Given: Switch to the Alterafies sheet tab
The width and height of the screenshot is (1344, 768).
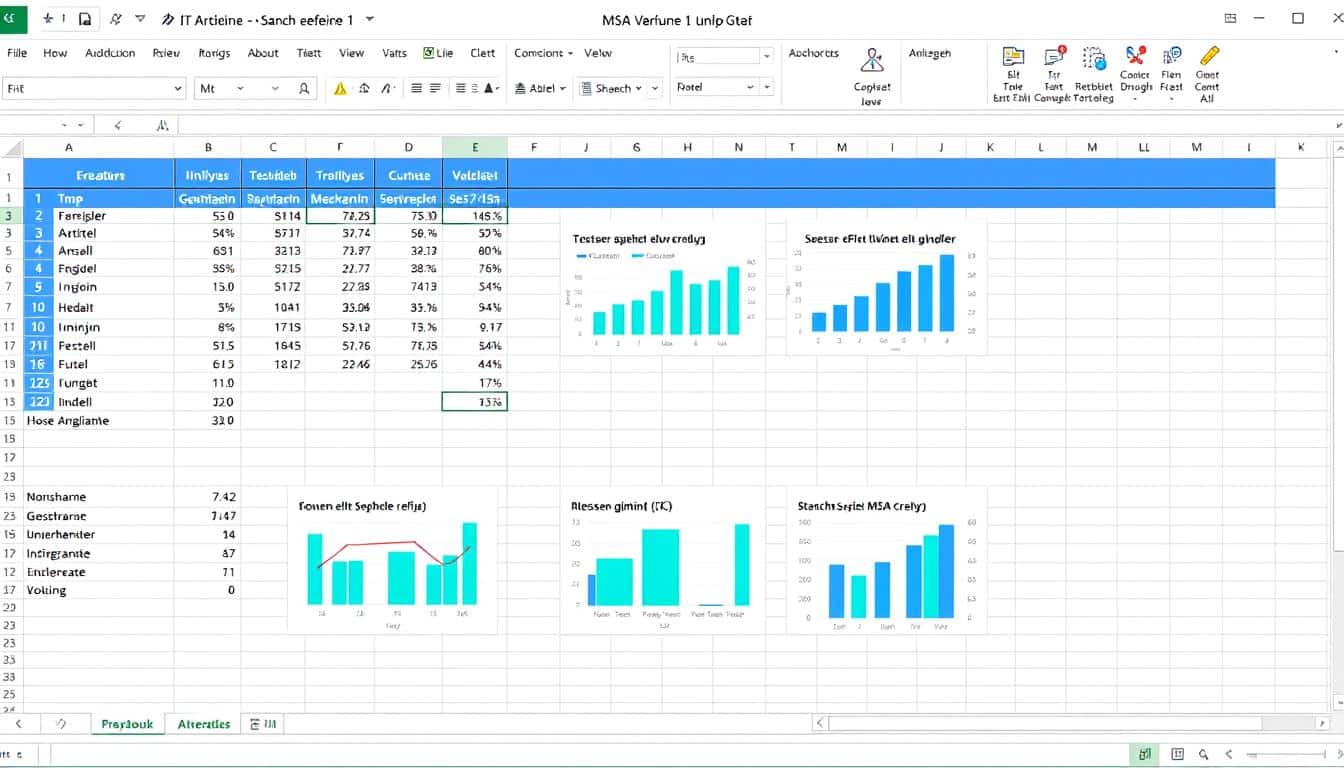Looking at the screenshot, I should tap(204, 724).
